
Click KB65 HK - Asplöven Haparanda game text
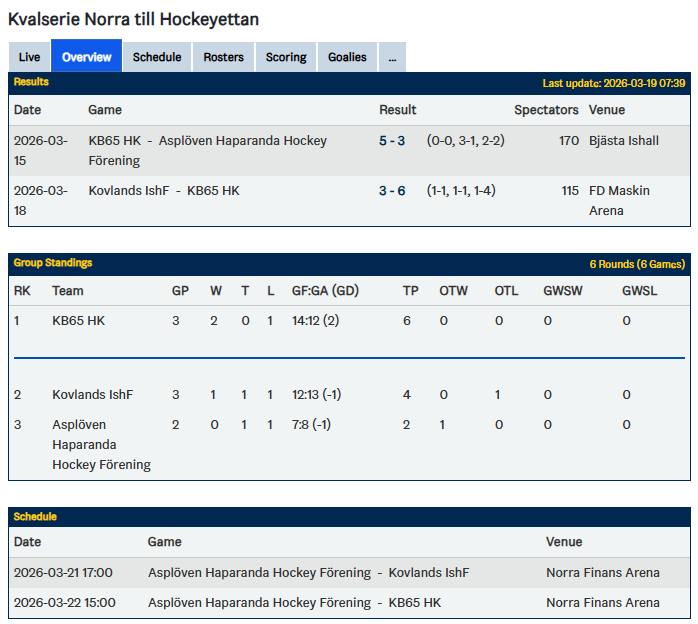coord(207,150)
